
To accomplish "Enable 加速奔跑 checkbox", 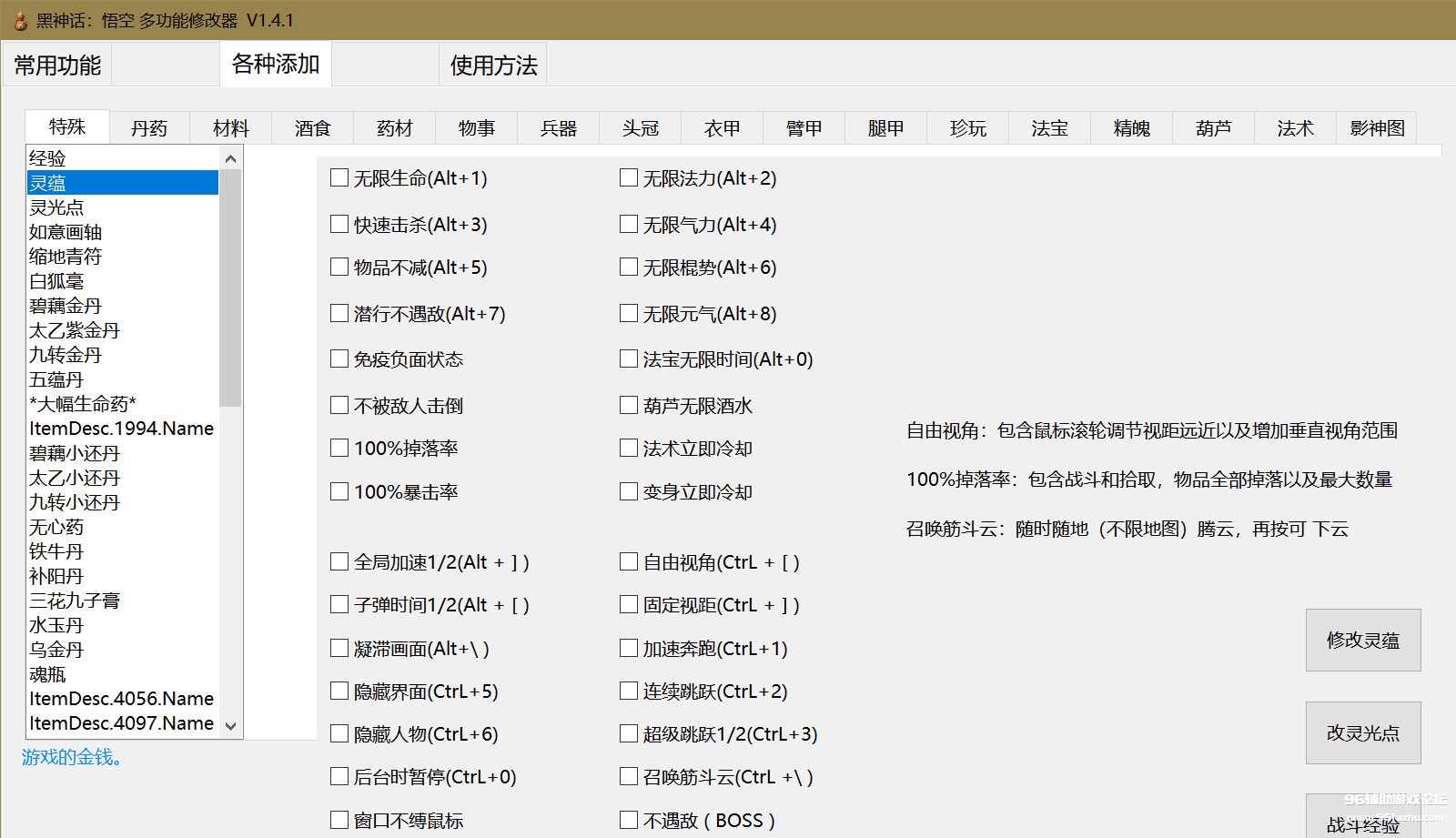I will [x=629, y=648].
